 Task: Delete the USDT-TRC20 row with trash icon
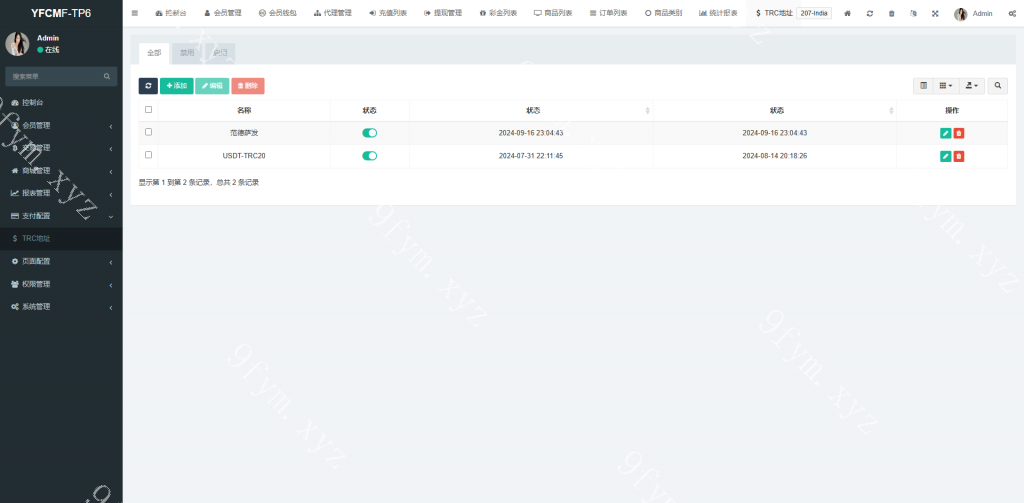[x=959, y=156]
